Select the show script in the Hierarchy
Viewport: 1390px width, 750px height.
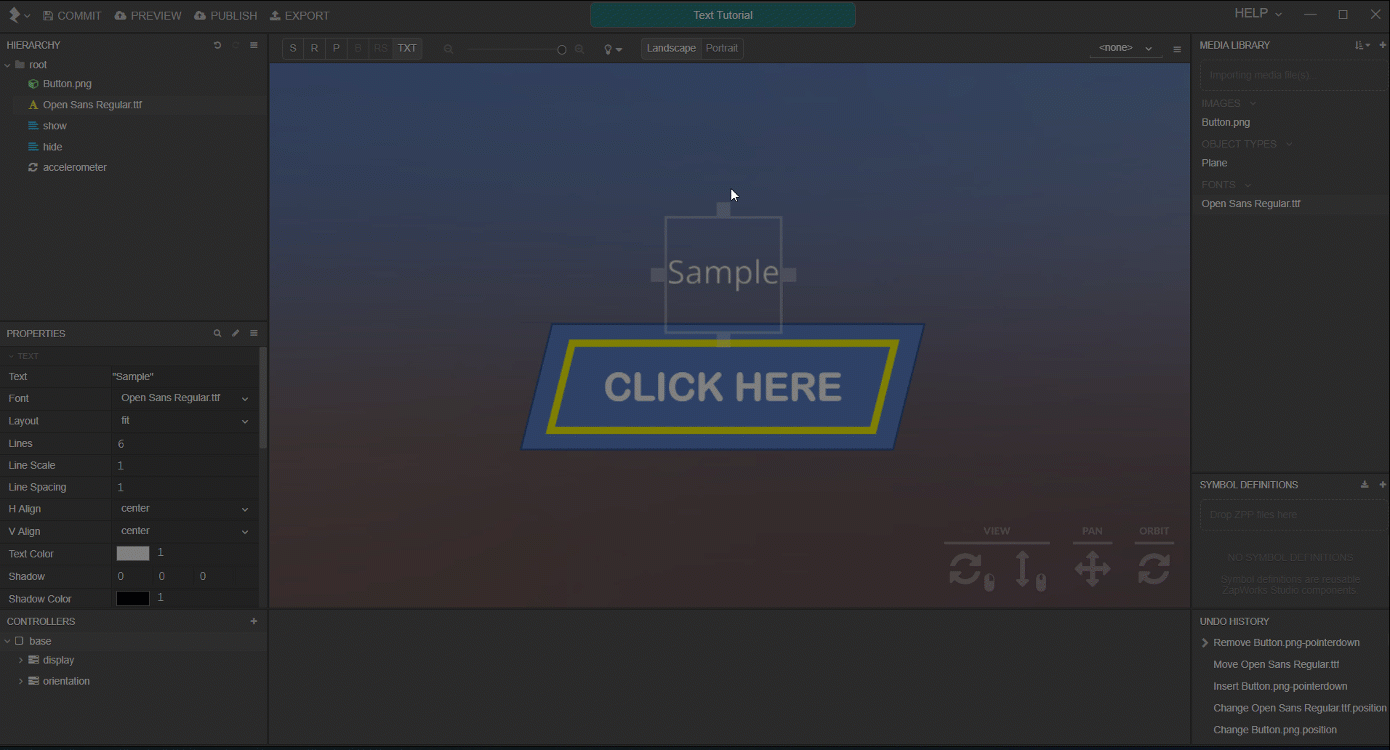click(57, 125)
